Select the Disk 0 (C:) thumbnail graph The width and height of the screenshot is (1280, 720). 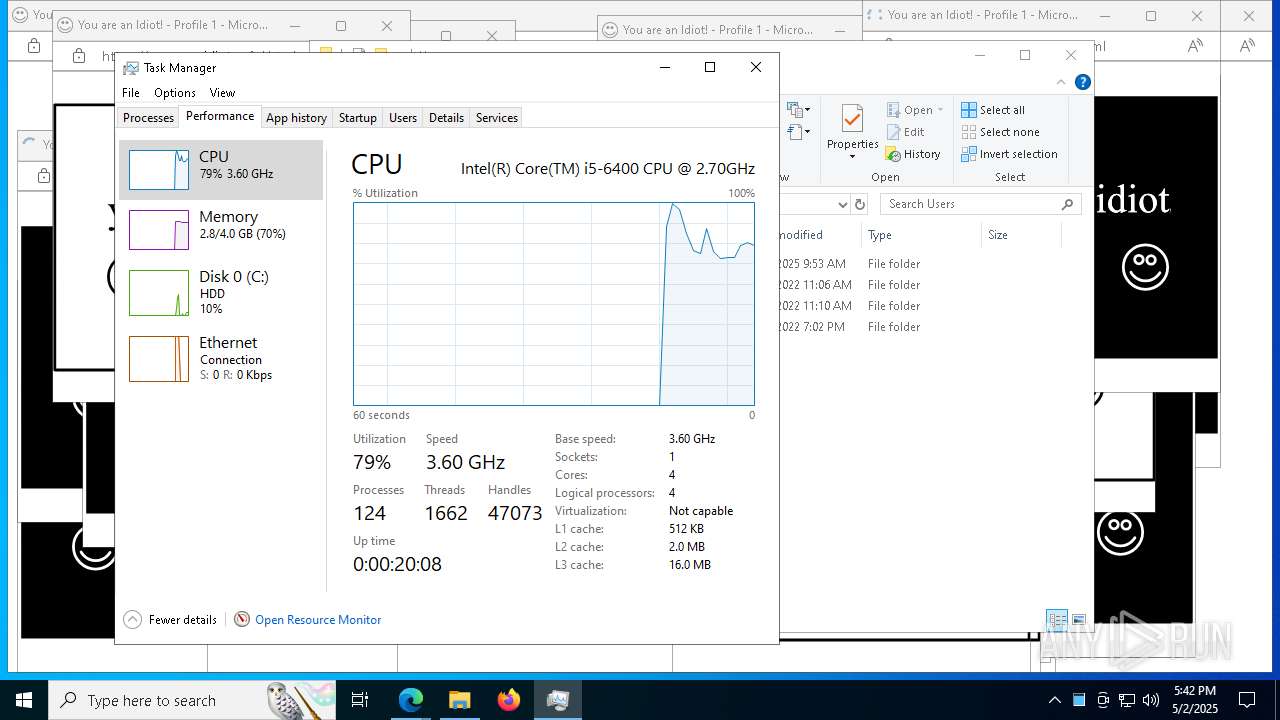click(159, 293)
